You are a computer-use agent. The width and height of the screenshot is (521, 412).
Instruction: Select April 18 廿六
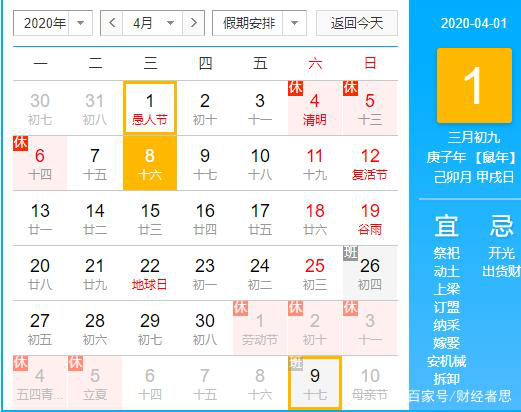[x=315, y=218]
